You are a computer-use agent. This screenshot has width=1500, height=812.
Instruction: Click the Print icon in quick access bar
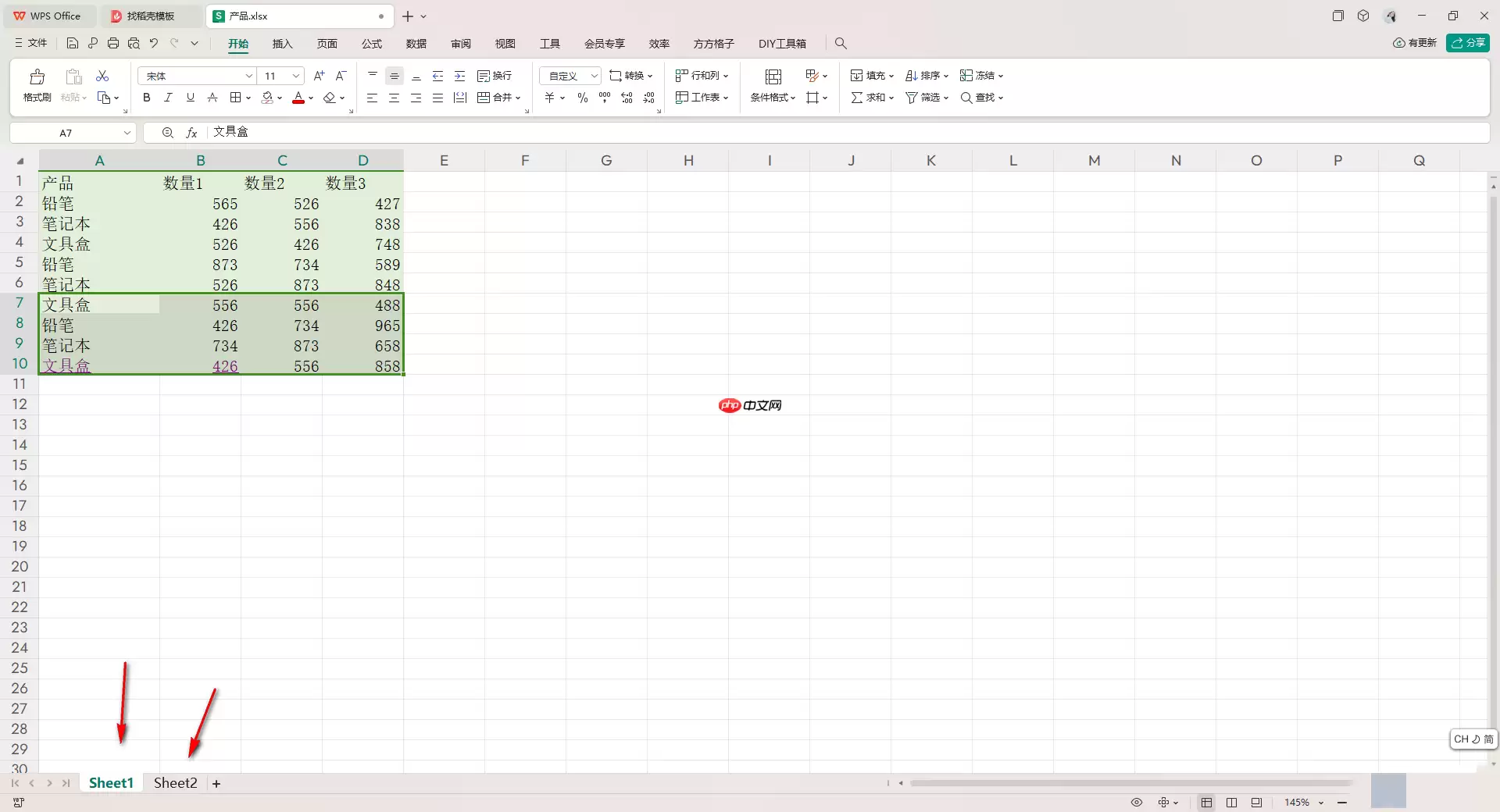(113, 44)
